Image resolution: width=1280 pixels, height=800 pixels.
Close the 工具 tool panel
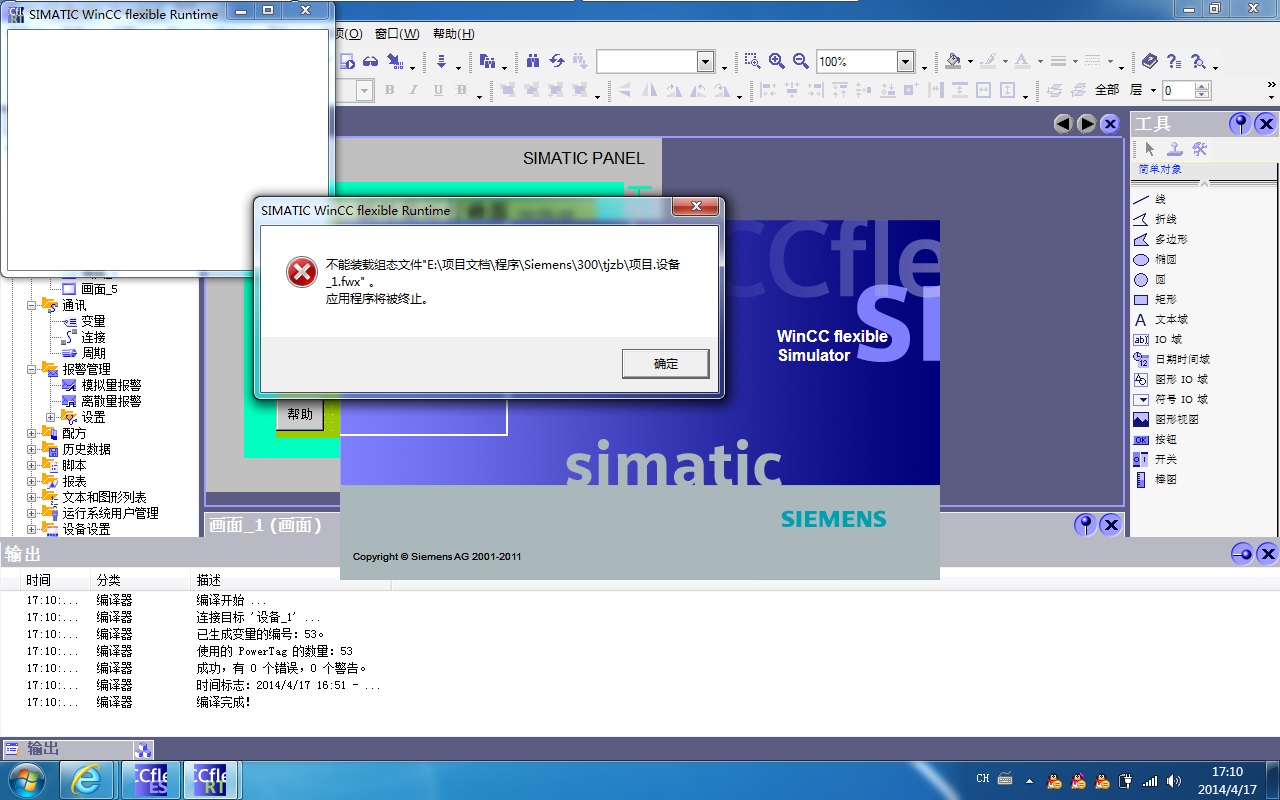[x=1266, y=124]
